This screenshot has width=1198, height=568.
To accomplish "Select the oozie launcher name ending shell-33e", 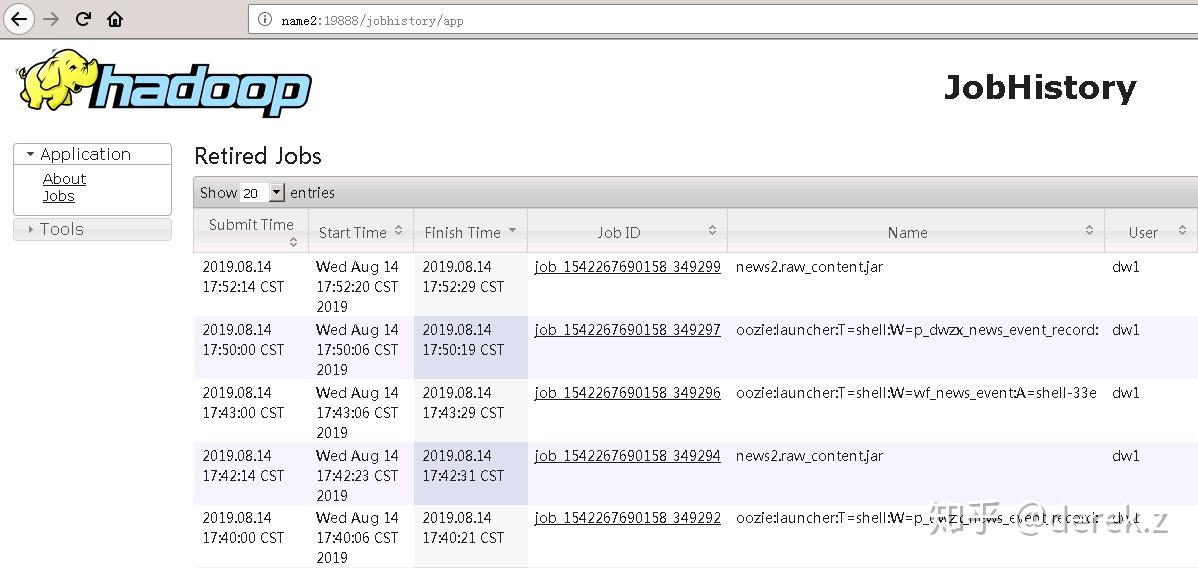I will pyautogui.click(x=916, y=393).
